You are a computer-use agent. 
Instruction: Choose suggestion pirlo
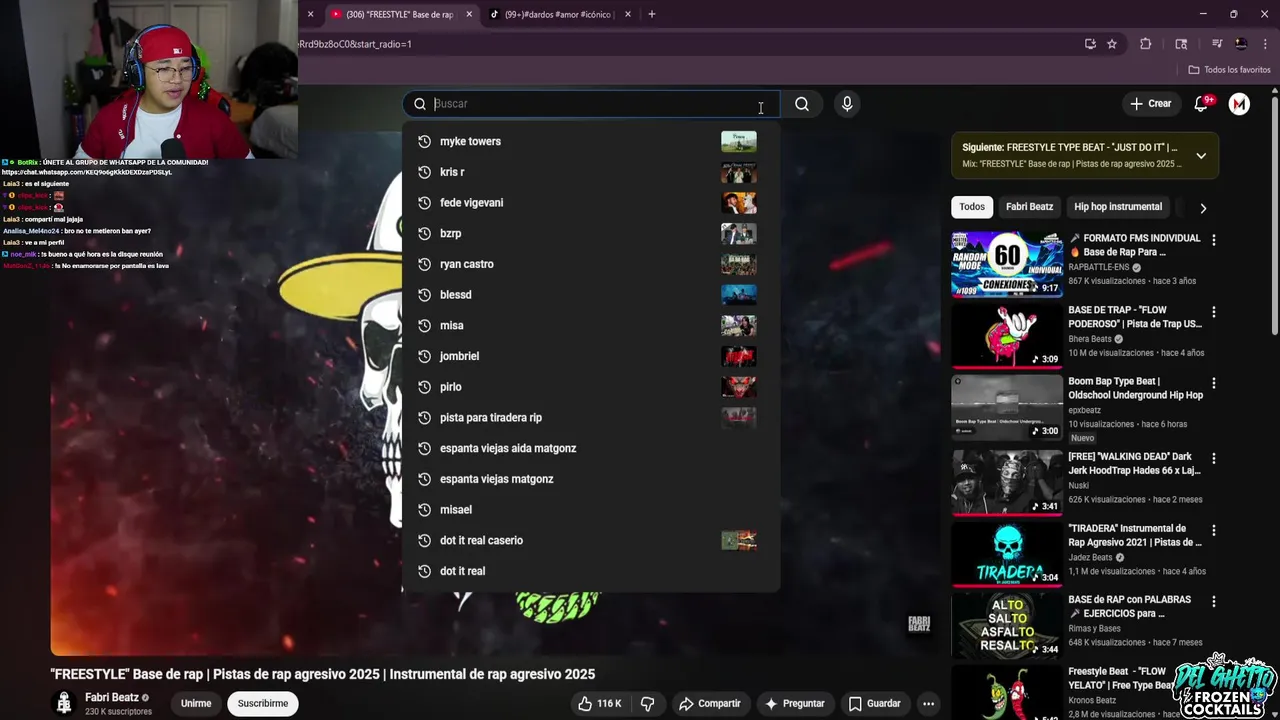coord(590,387)
